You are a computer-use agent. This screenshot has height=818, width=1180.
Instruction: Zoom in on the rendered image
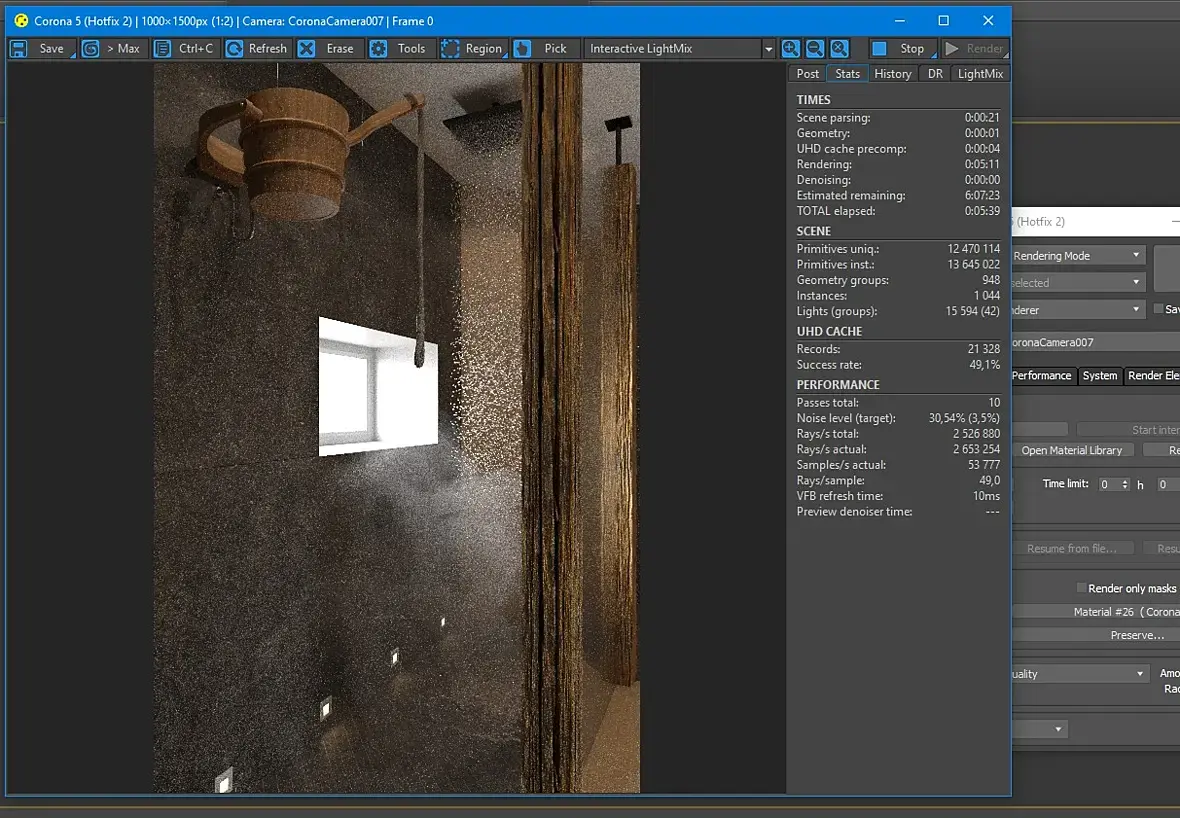pyautogui.click(x=791, y=48)
